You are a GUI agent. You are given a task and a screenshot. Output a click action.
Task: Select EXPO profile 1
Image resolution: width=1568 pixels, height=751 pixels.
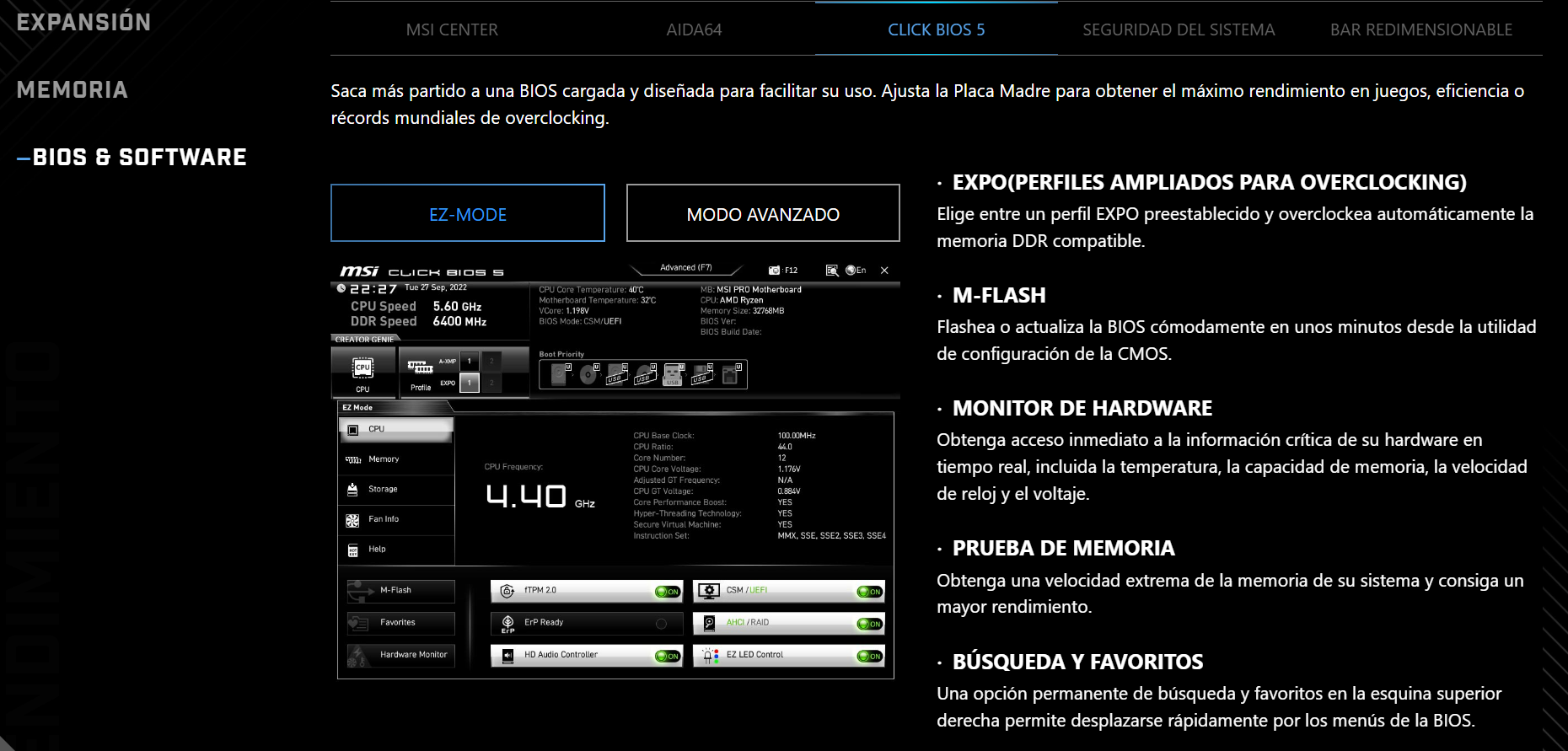[x=470, y=383]
